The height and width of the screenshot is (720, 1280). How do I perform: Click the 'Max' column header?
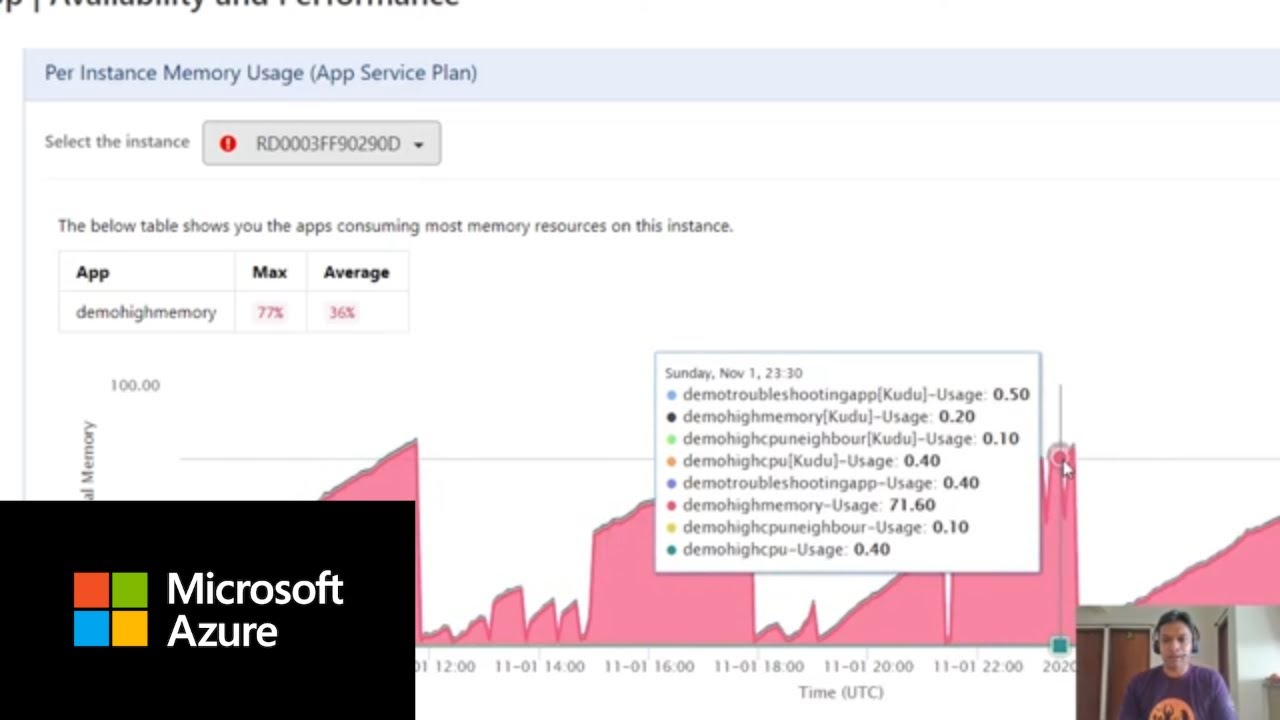point(269,272)
